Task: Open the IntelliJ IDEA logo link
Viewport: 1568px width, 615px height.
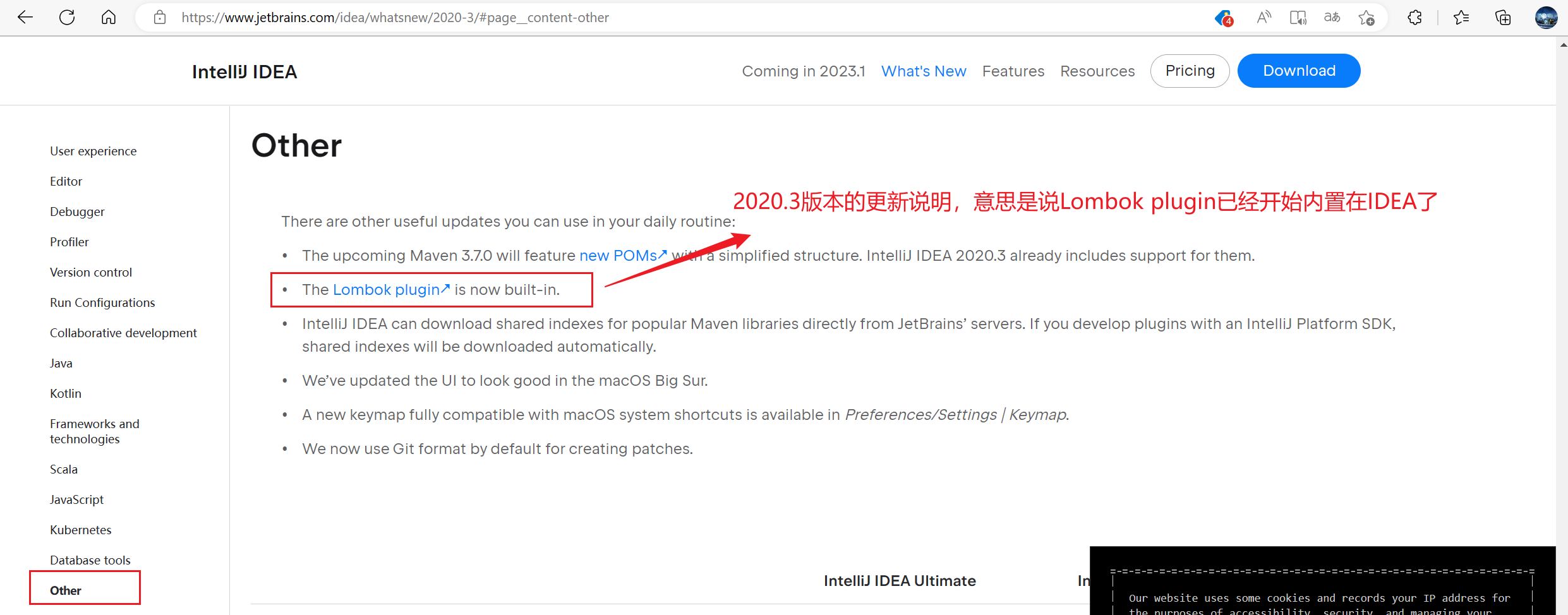Action: (244, 72)
